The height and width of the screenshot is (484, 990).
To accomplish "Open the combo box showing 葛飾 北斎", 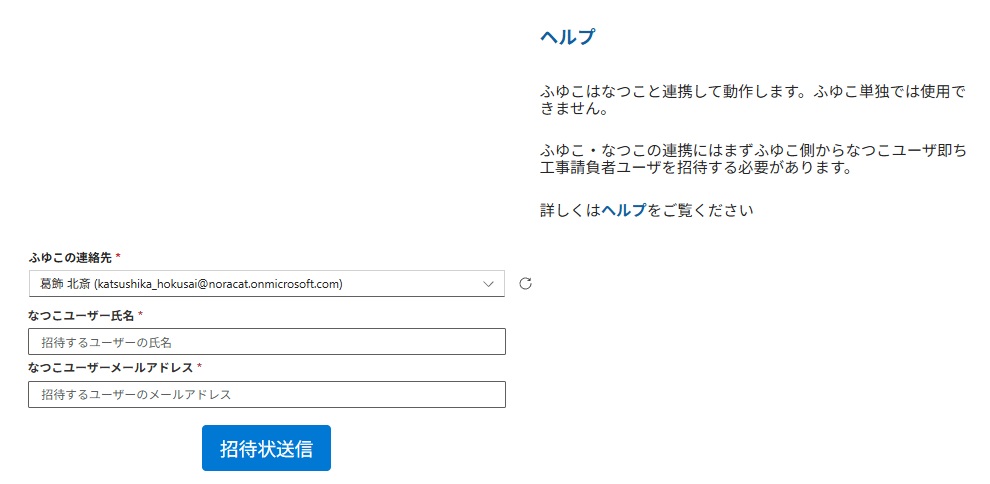I will (250, 283).
